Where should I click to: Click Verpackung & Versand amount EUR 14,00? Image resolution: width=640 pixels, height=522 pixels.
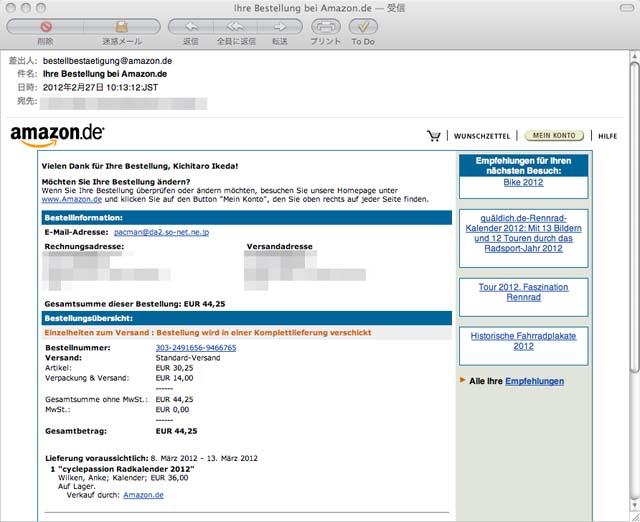[x=174, y=378]
